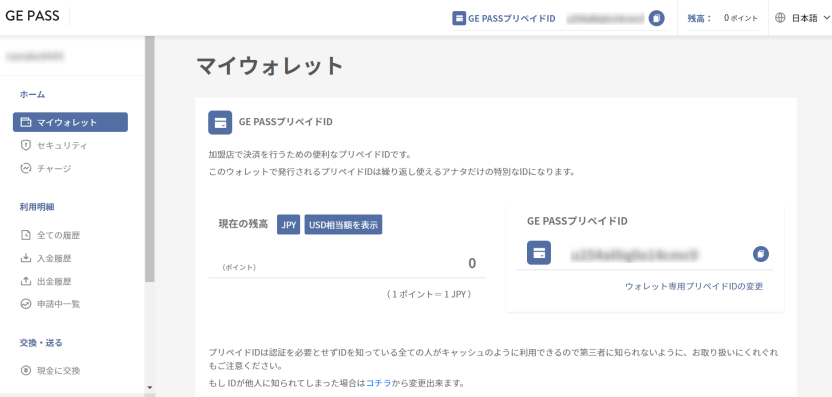This screenshot has height=397, width=832.
Task: Click the 現在の残高 label
Action: 243,224
